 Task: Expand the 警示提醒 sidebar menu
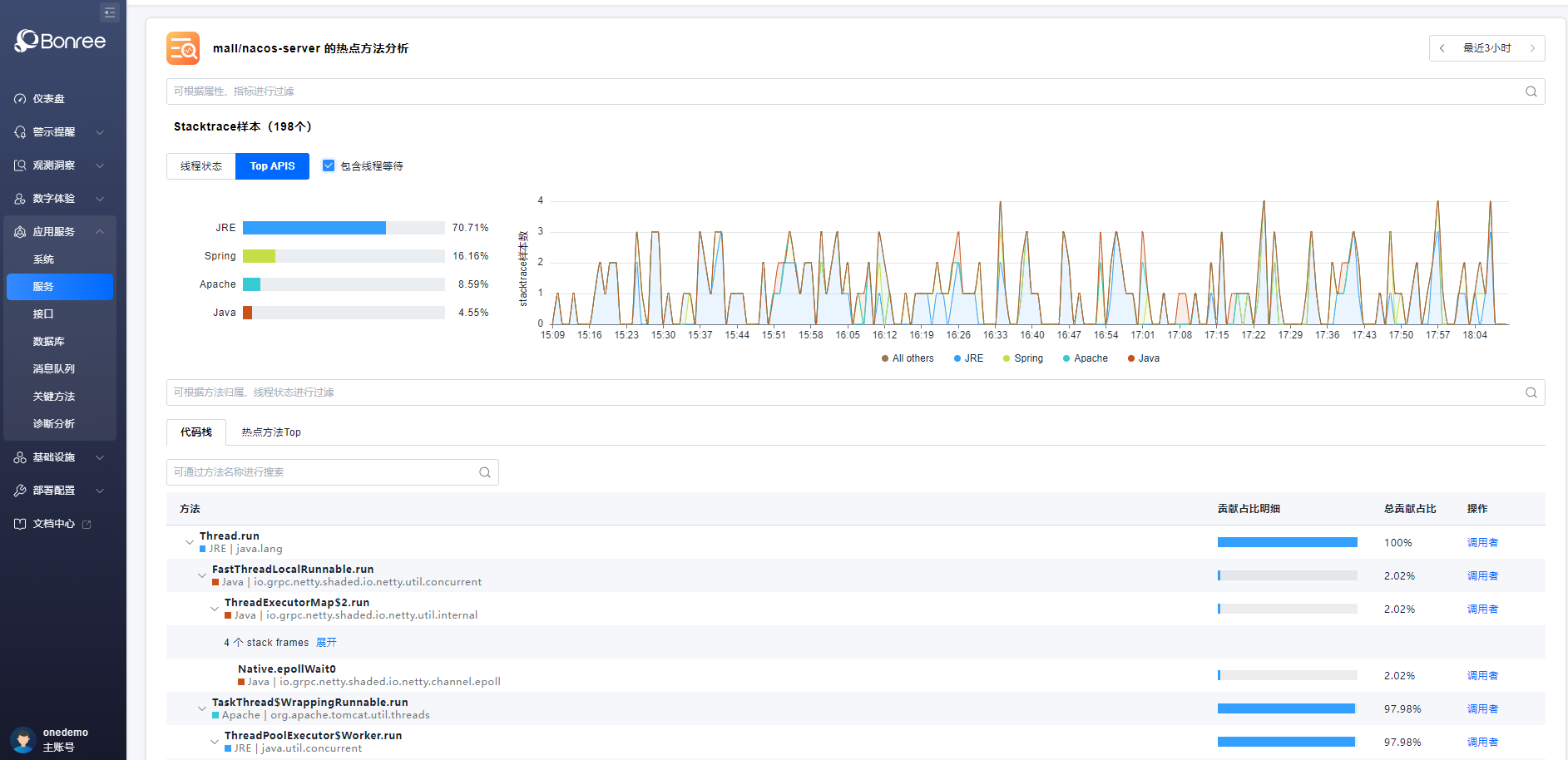pos(58,132)
